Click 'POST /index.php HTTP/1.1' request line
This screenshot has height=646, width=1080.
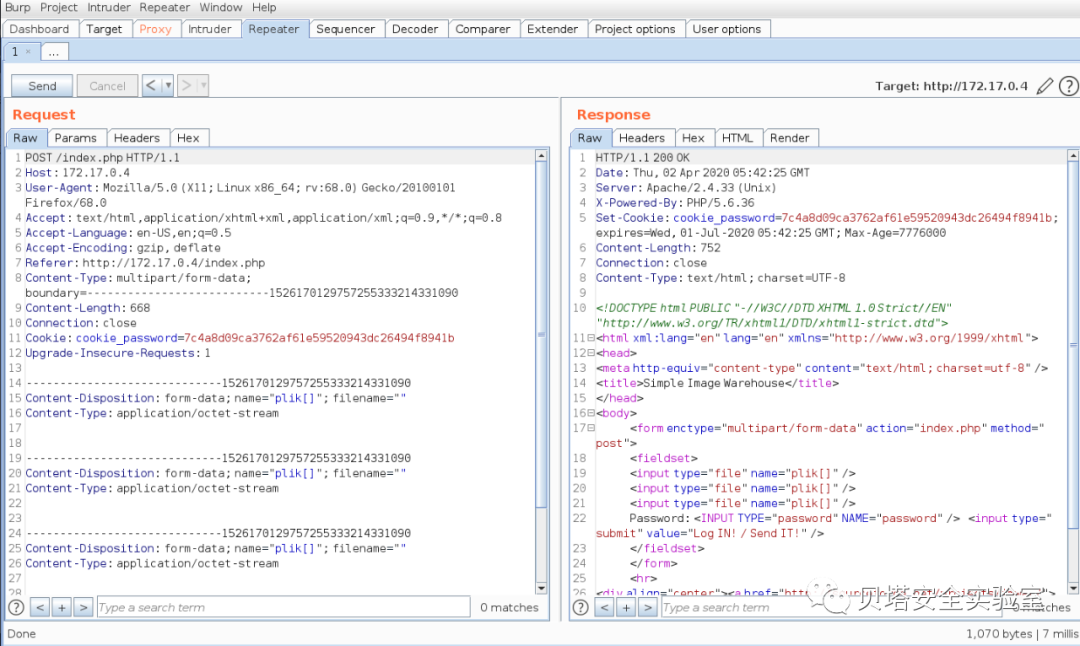103,158
